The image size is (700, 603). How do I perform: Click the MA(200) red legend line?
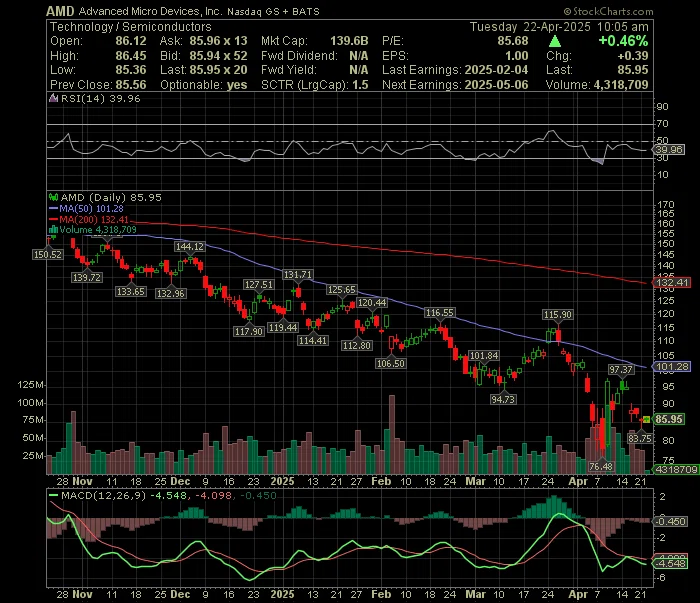click(54, 219)
